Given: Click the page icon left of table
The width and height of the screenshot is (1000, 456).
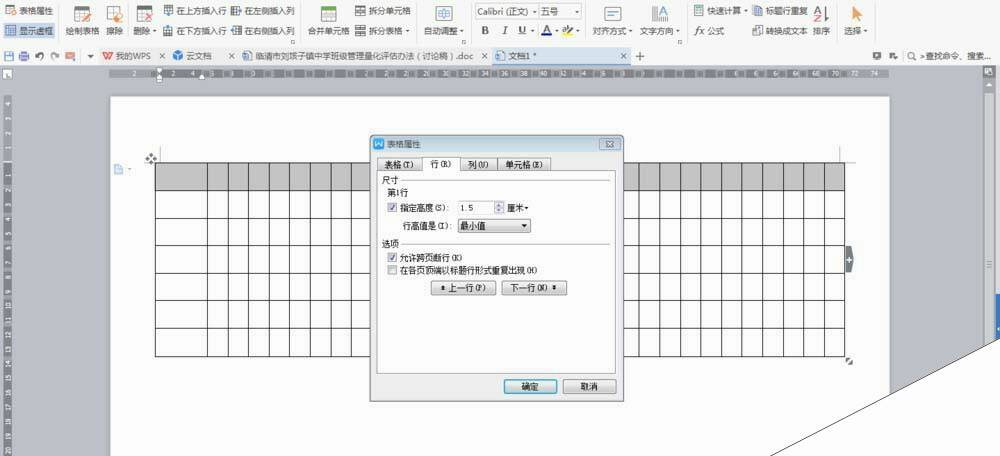Looking at the screenshot, I should tap(118, 169).
